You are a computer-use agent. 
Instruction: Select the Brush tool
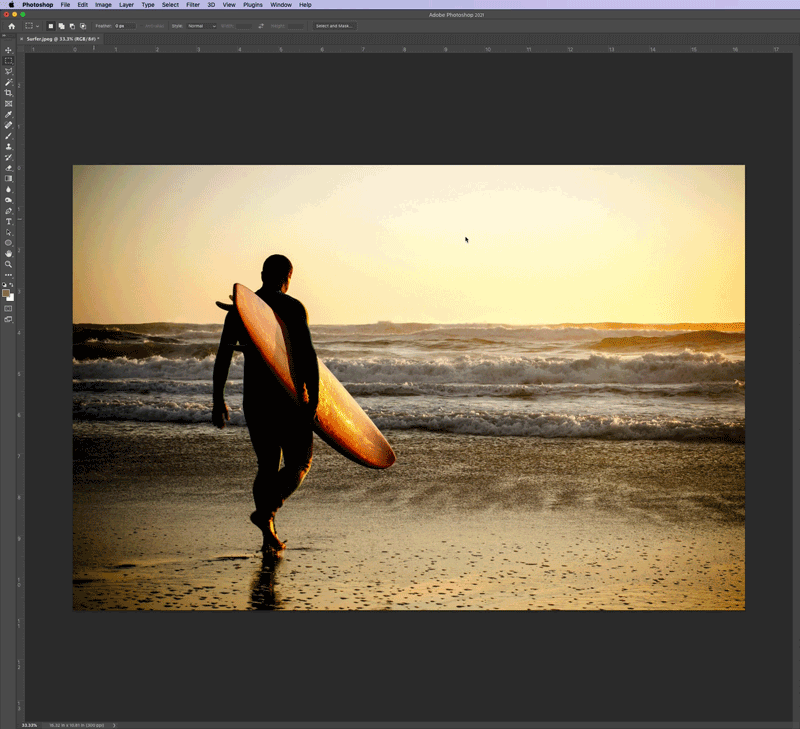[x=8, y=136]
